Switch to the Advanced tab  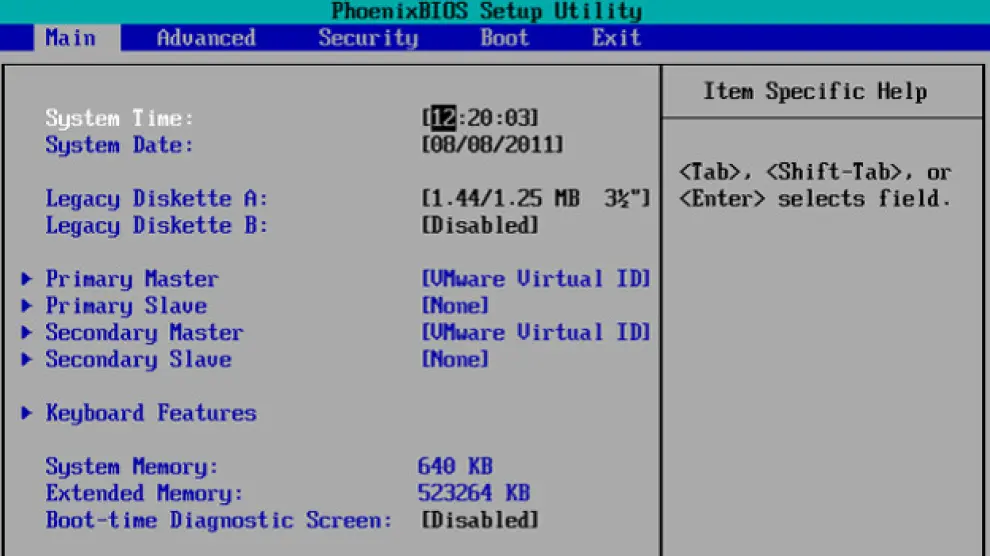206,38
